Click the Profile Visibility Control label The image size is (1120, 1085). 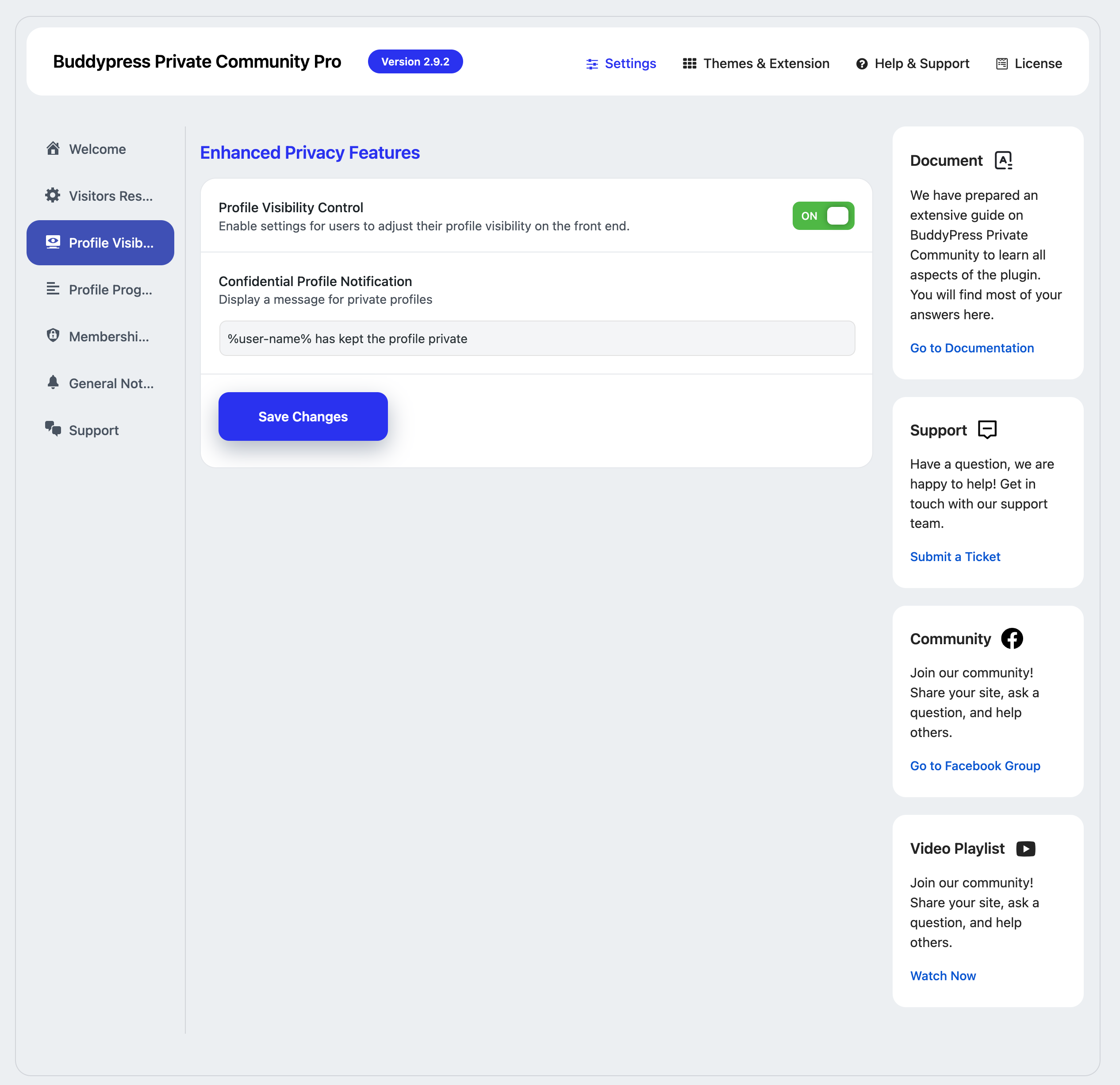point(291,207)
